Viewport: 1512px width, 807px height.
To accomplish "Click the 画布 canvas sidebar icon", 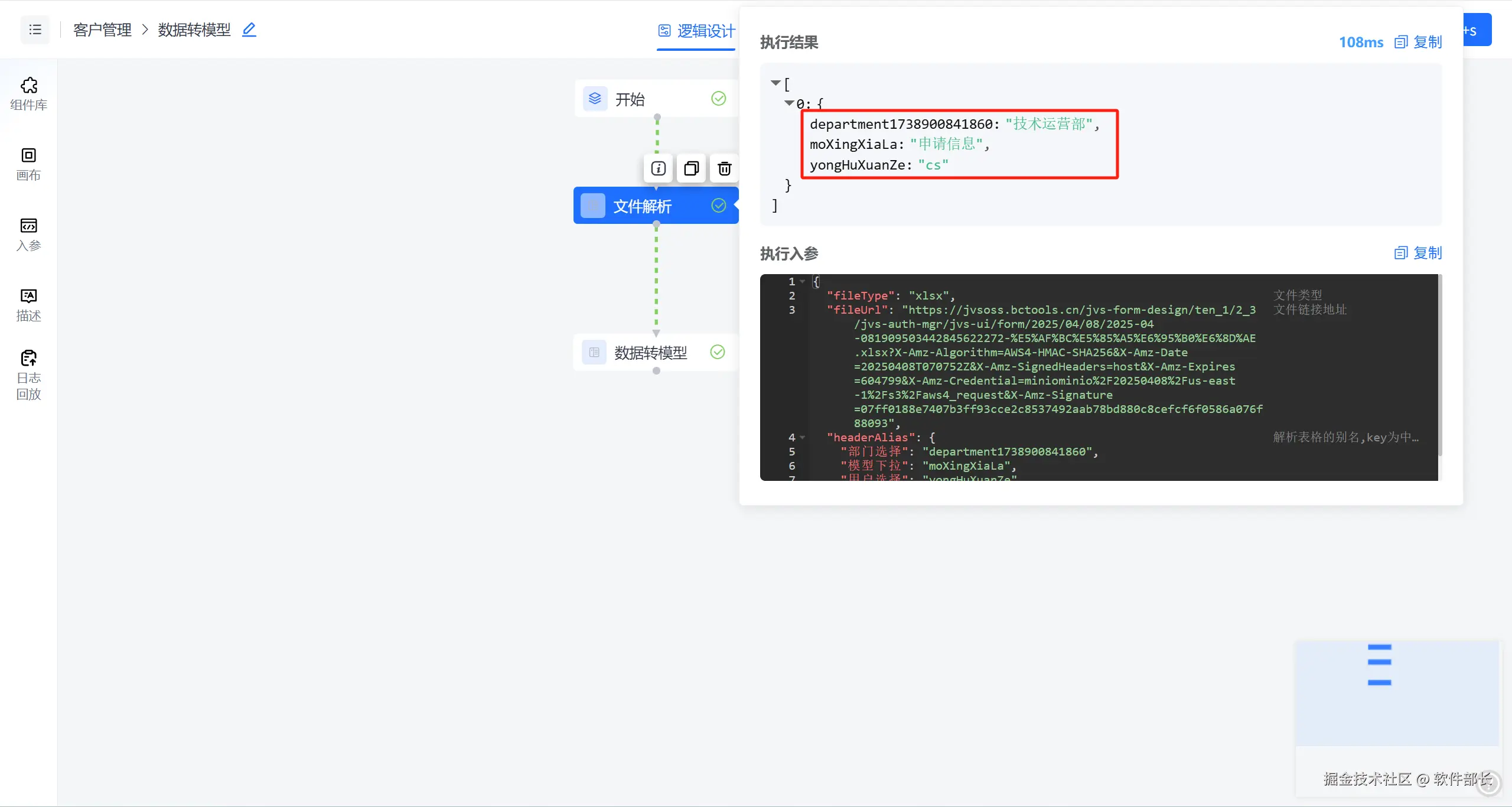I will click(x=28, y=164).
